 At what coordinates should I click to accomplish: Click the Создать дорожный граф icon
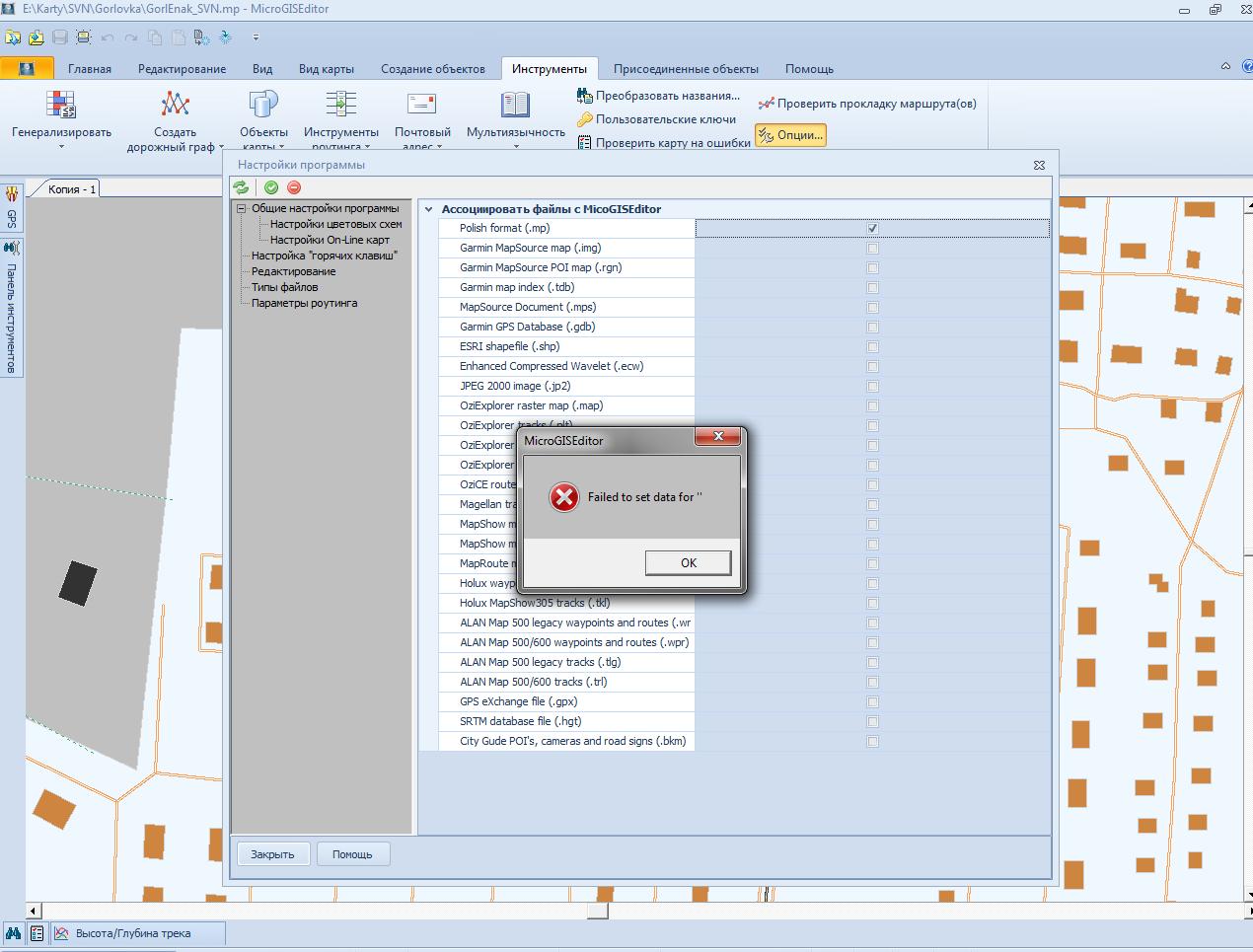point(175,104)
